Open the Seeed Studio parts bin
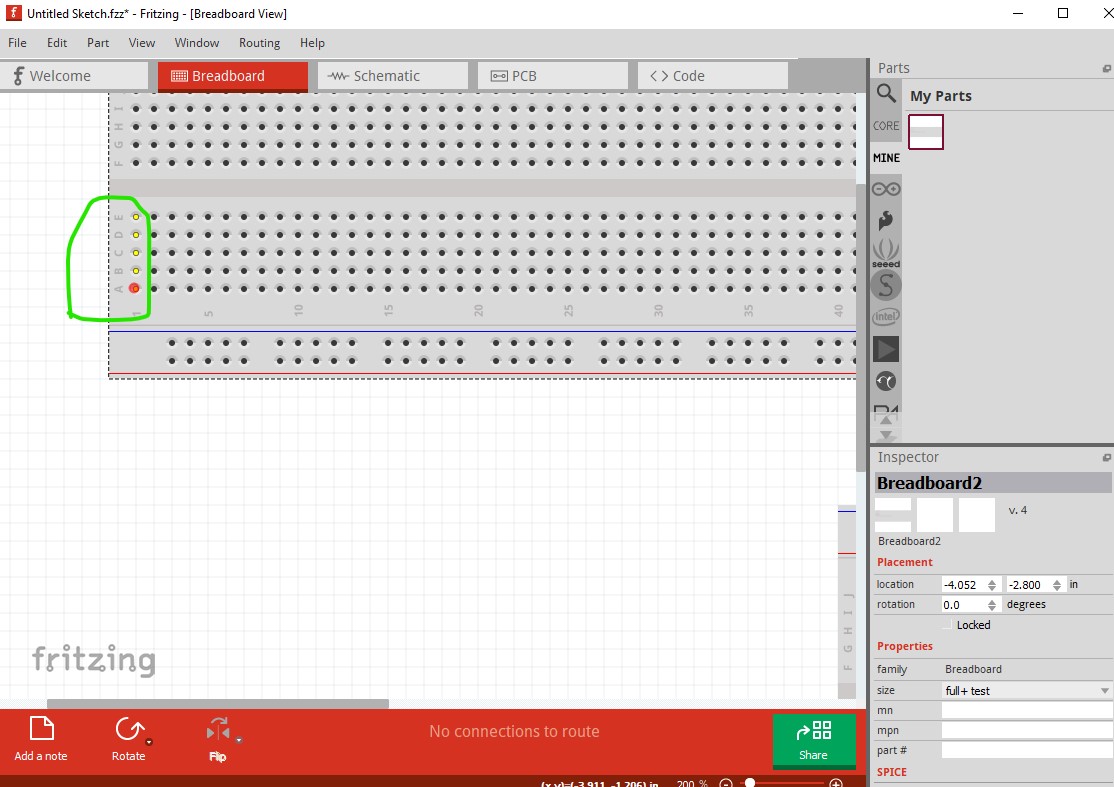Screen dimensions: 1114x787 [x=885, y=252]
